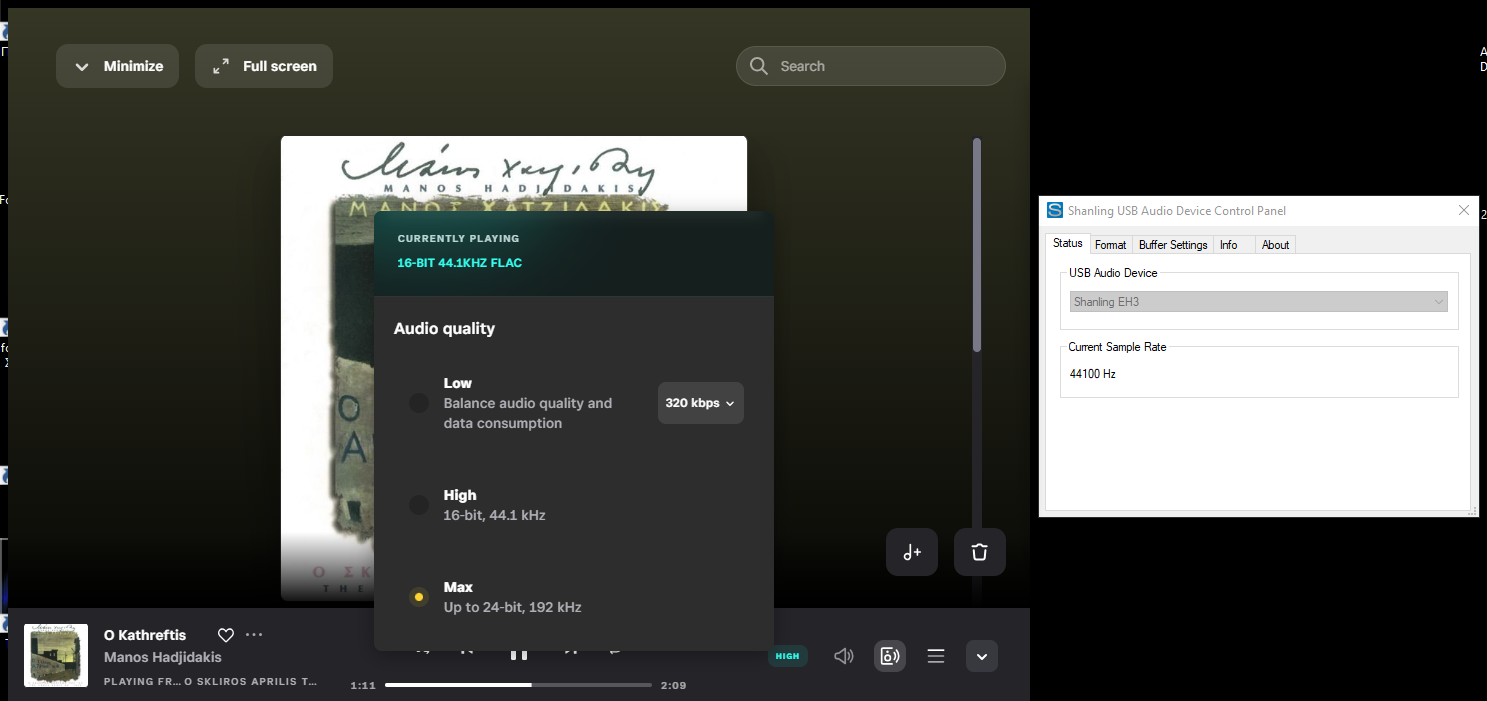Switch to the Format tab
Viewport: 1487px width, 701px height.
[x=1110, y=245]
